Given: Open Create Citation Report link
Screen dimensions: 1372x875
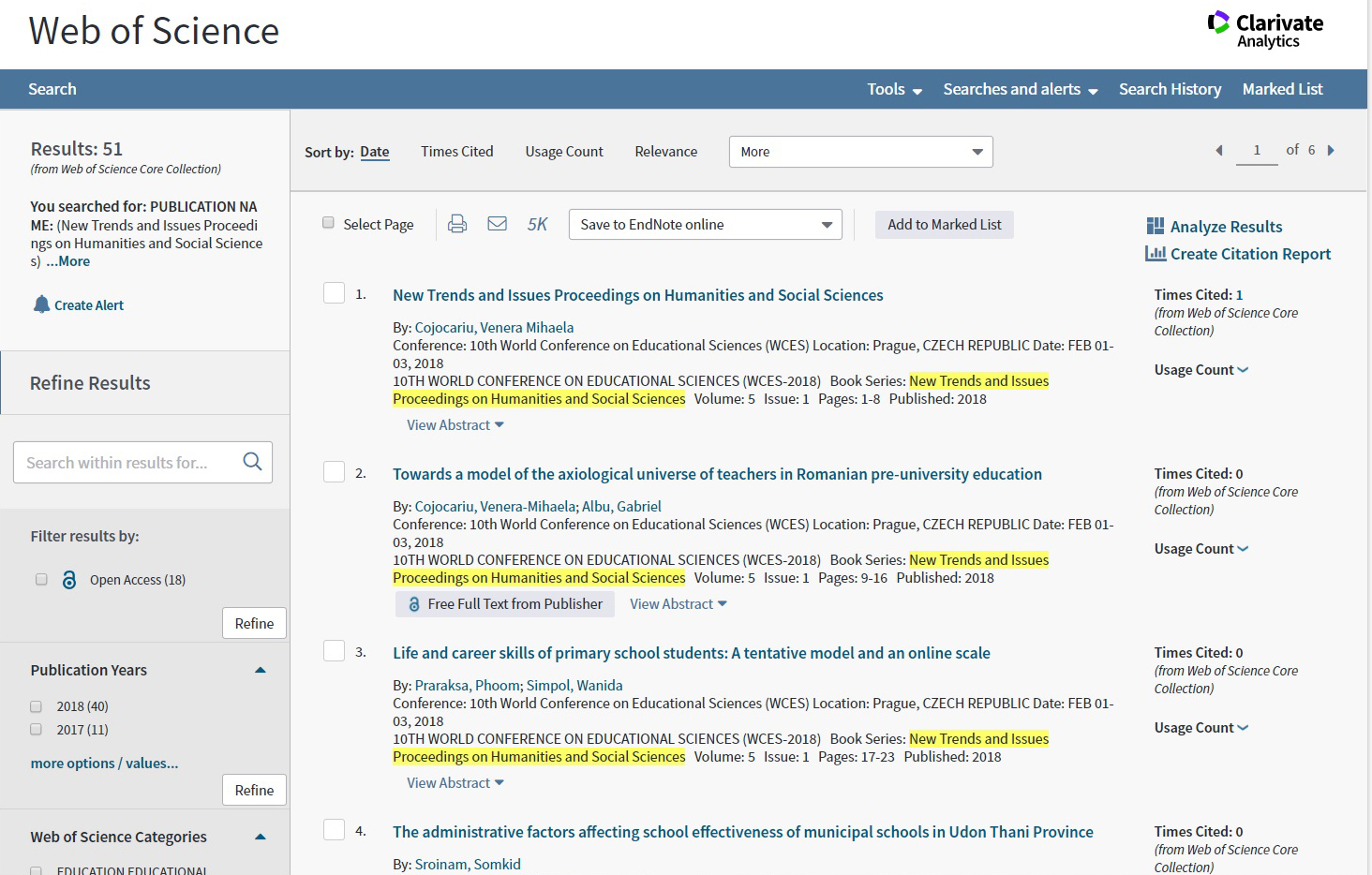Looking at the screenshot, I should pyautogui.click(x=1250, y=254).
